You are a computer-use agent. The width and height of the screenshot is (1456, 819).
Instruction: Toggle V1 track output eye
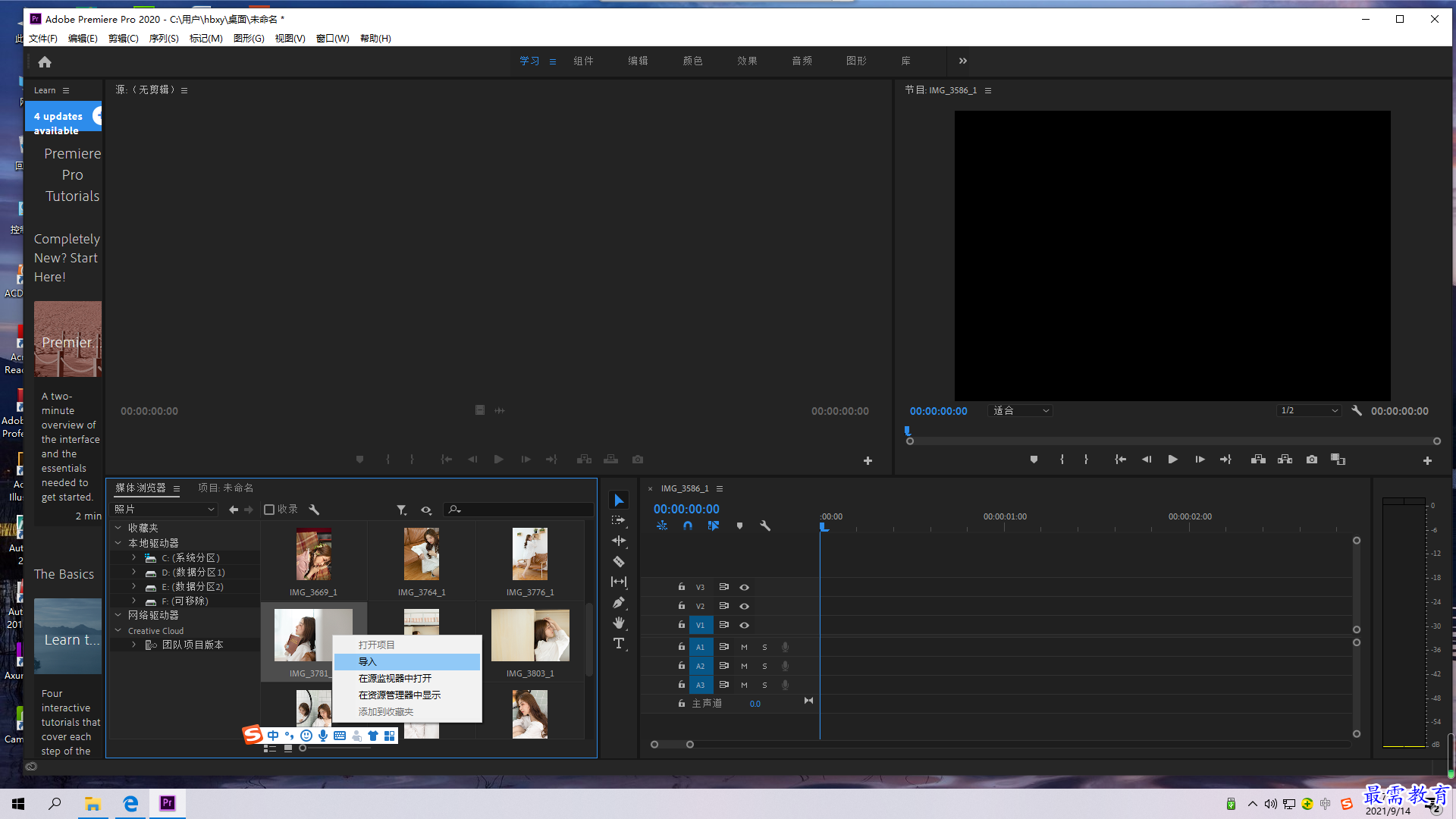pyautogui.click(x=745, y=625)
